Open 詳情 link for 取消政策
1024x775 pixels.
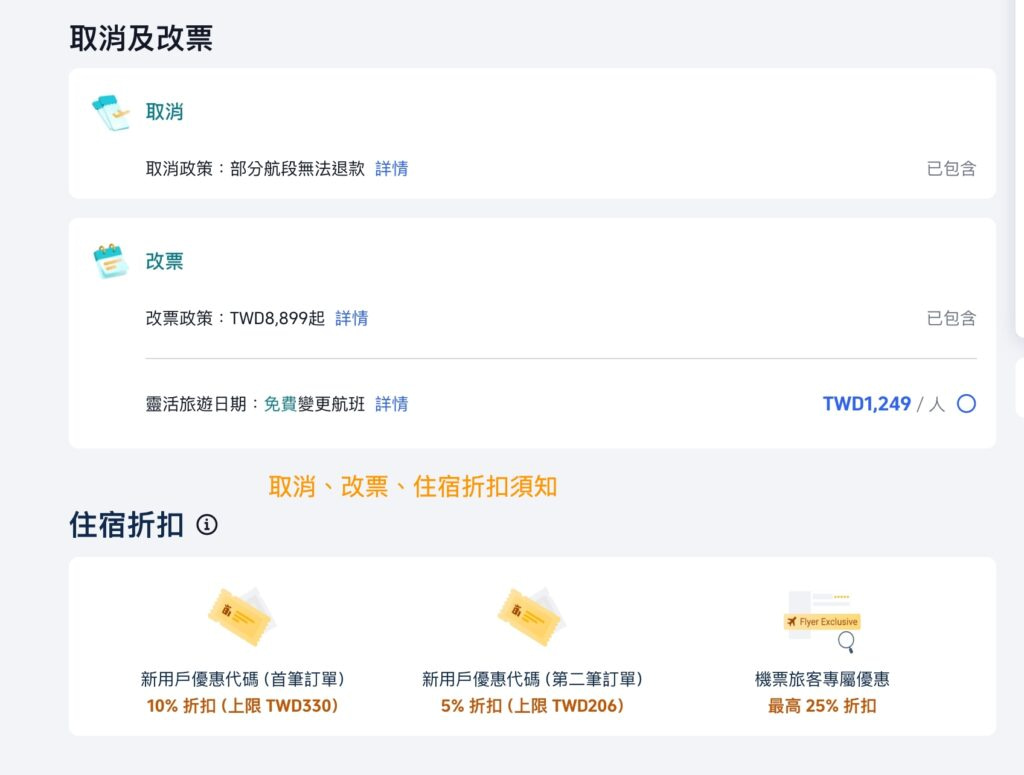pos(392,168)
